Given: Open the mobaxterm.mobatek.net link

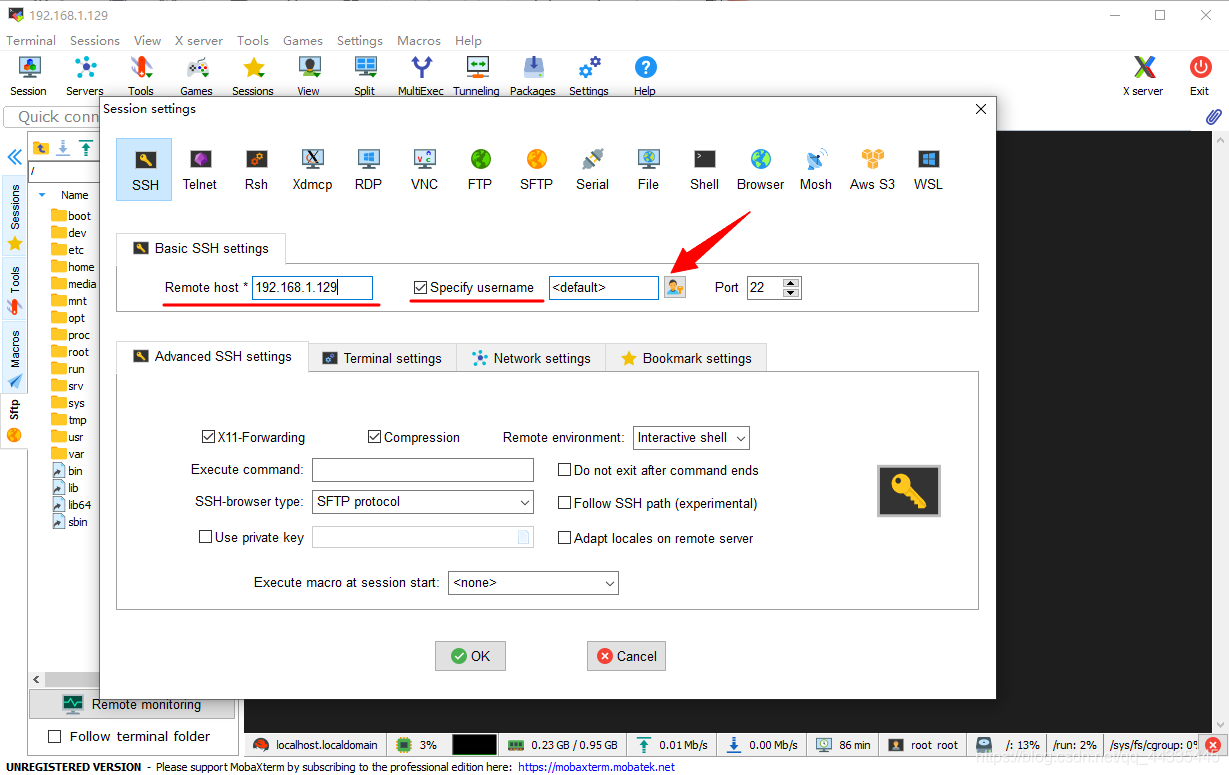Looking at the screenshot, I should click(596, 767).
